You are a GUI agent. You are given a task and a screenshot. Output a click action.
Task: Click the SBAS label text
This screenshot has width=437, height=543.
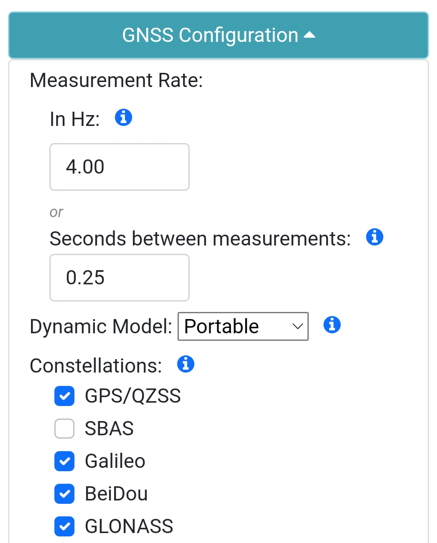109,428
